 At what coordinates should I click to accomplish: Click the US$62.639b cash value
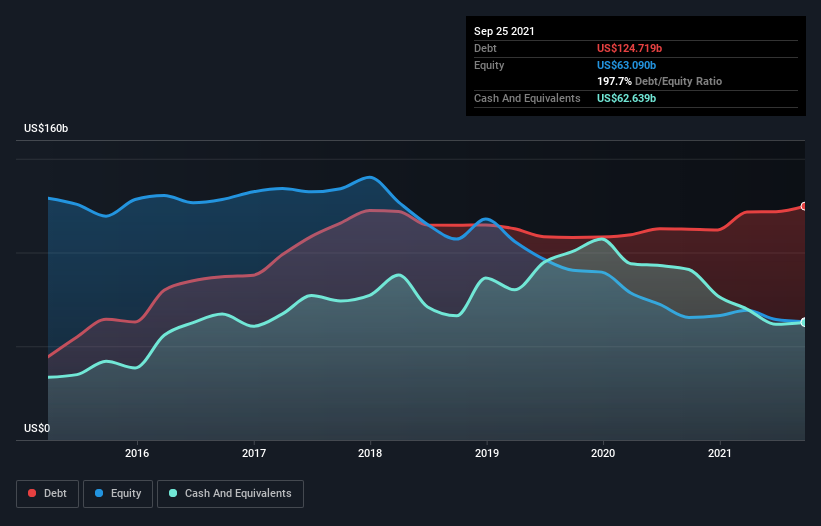click(626, 98)
